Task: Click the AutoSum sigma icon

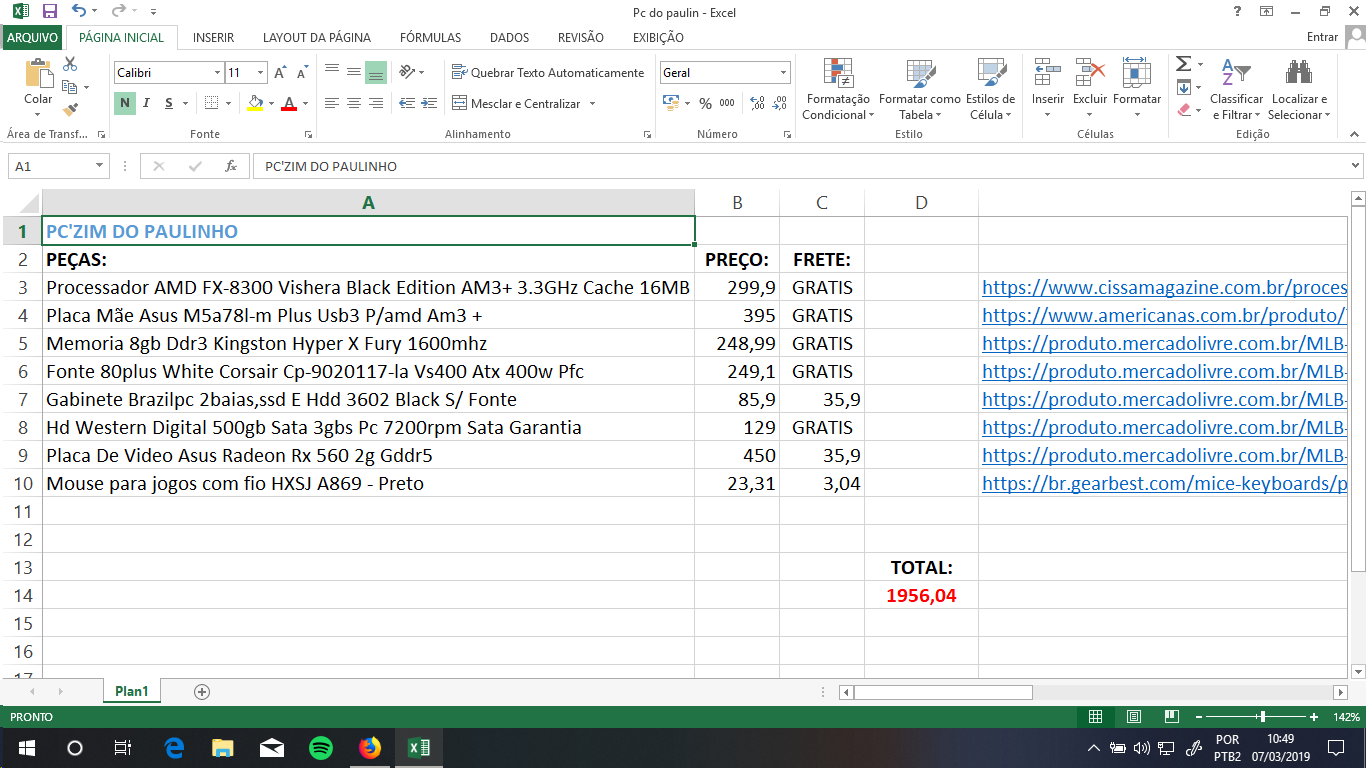Action: (x=1183, y=64)
